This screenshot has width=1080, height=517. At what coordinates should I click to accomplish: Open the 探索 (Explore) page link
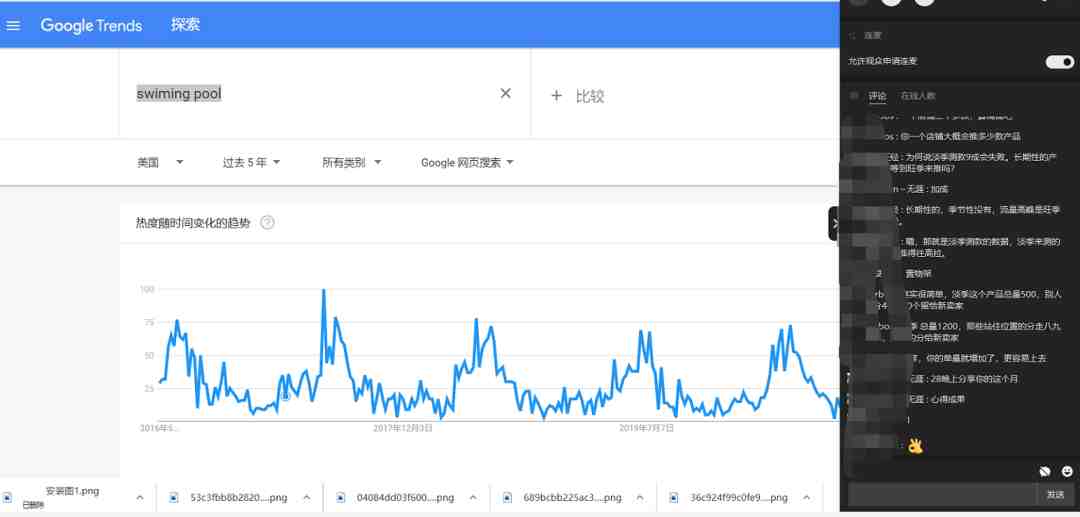[185, 25]
